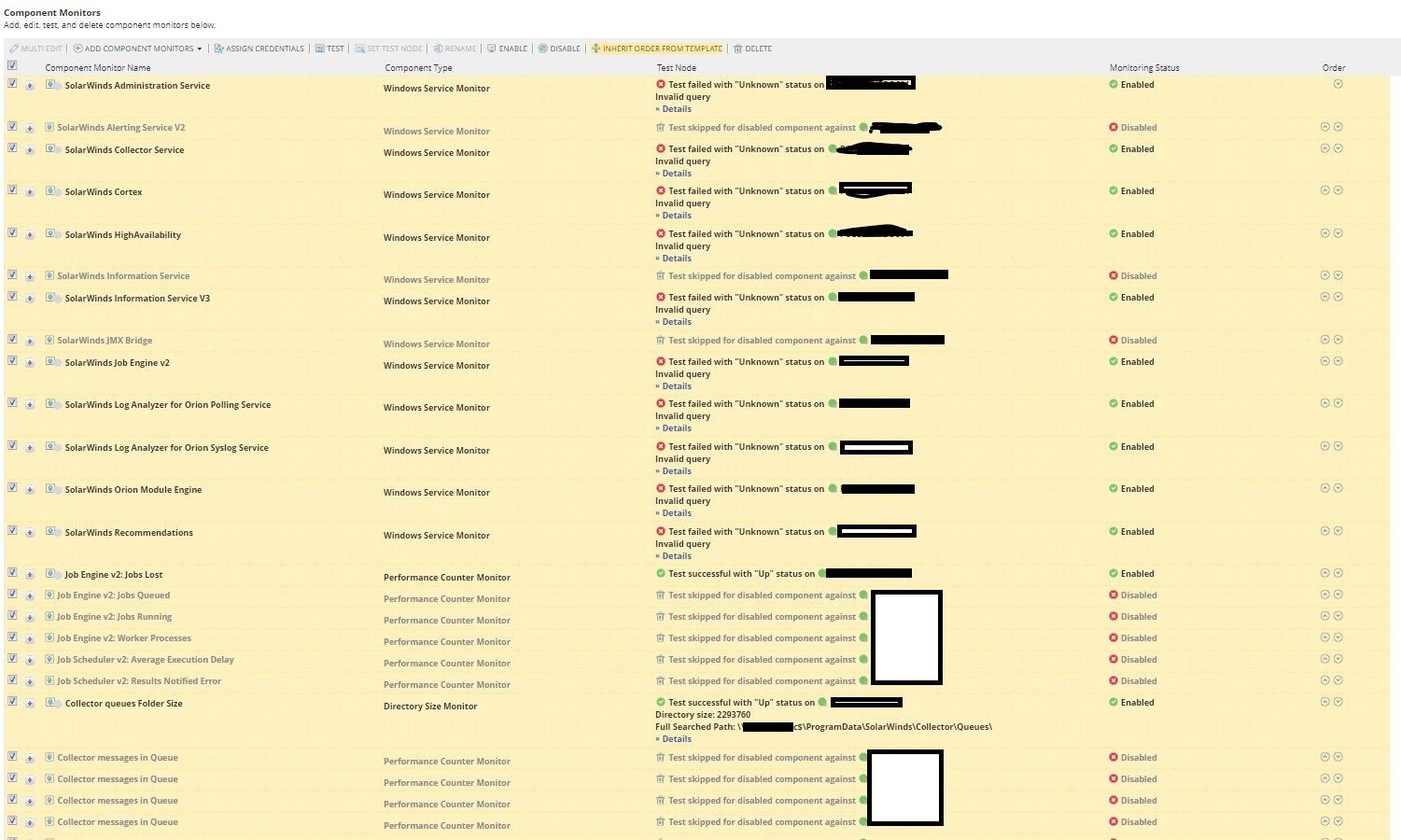
Task: Expand SolarWinds Information Service V3 row
Action: (x=30, y=299)
